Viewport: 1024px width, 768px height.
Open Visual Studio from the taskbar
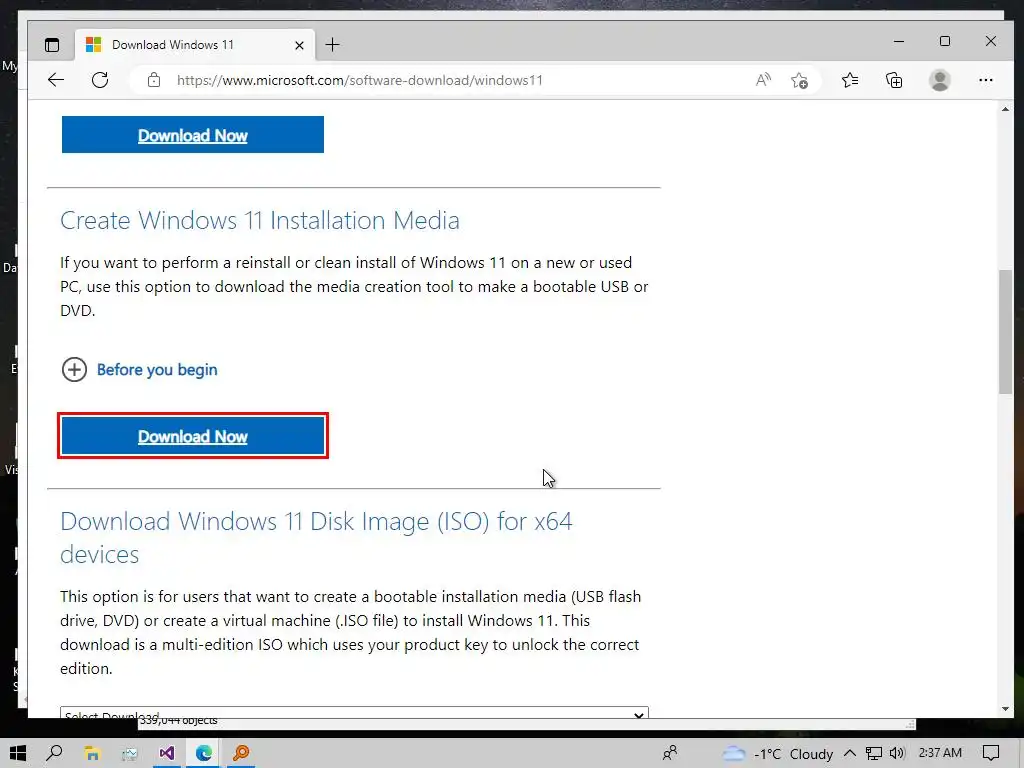167,753
